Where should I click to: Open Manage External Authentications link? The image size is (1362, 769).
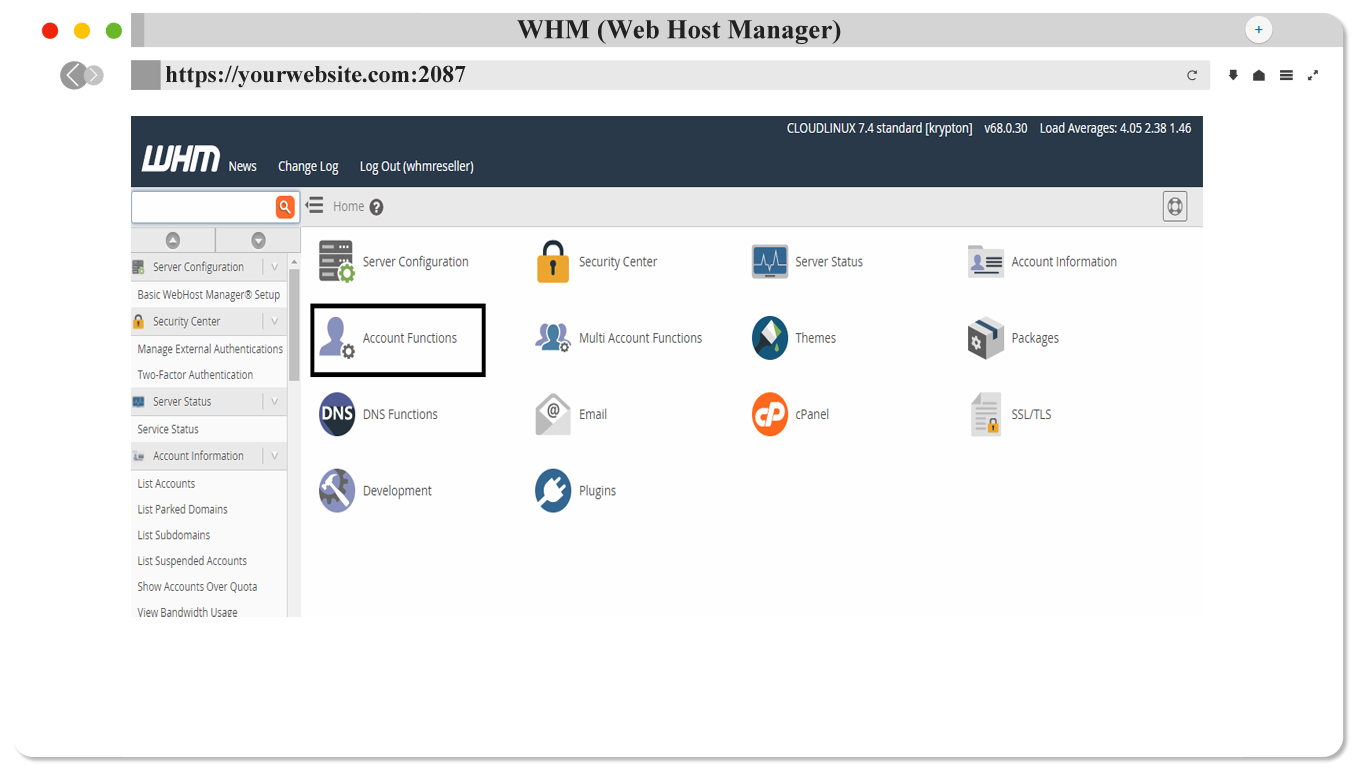click(x=210, y=349)
